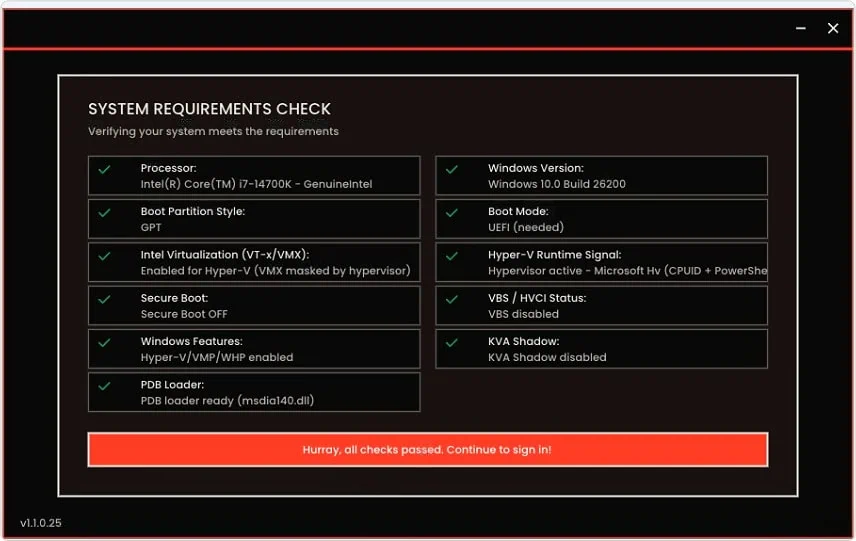Click the Windows Features checkmark

104,342
